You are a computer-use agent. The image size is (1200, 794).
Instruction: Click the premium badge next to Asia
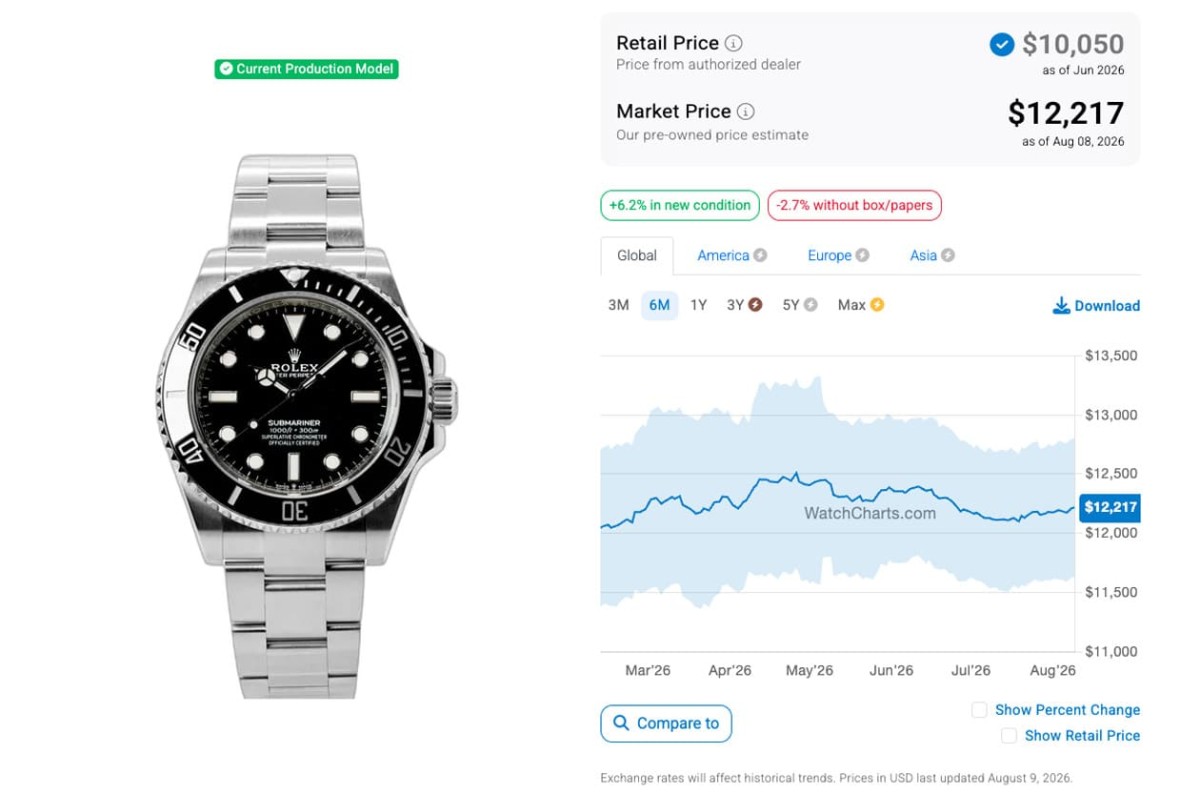point(948,255)
